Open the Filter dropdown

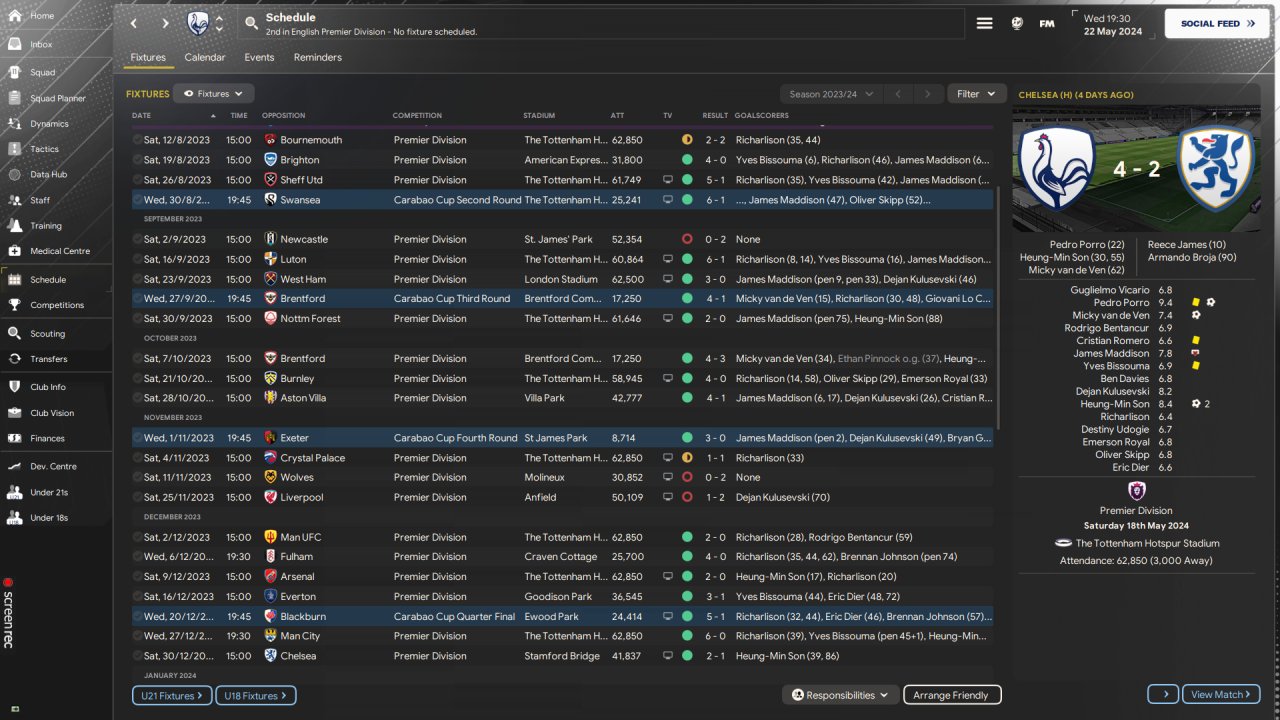coord(976,94)
